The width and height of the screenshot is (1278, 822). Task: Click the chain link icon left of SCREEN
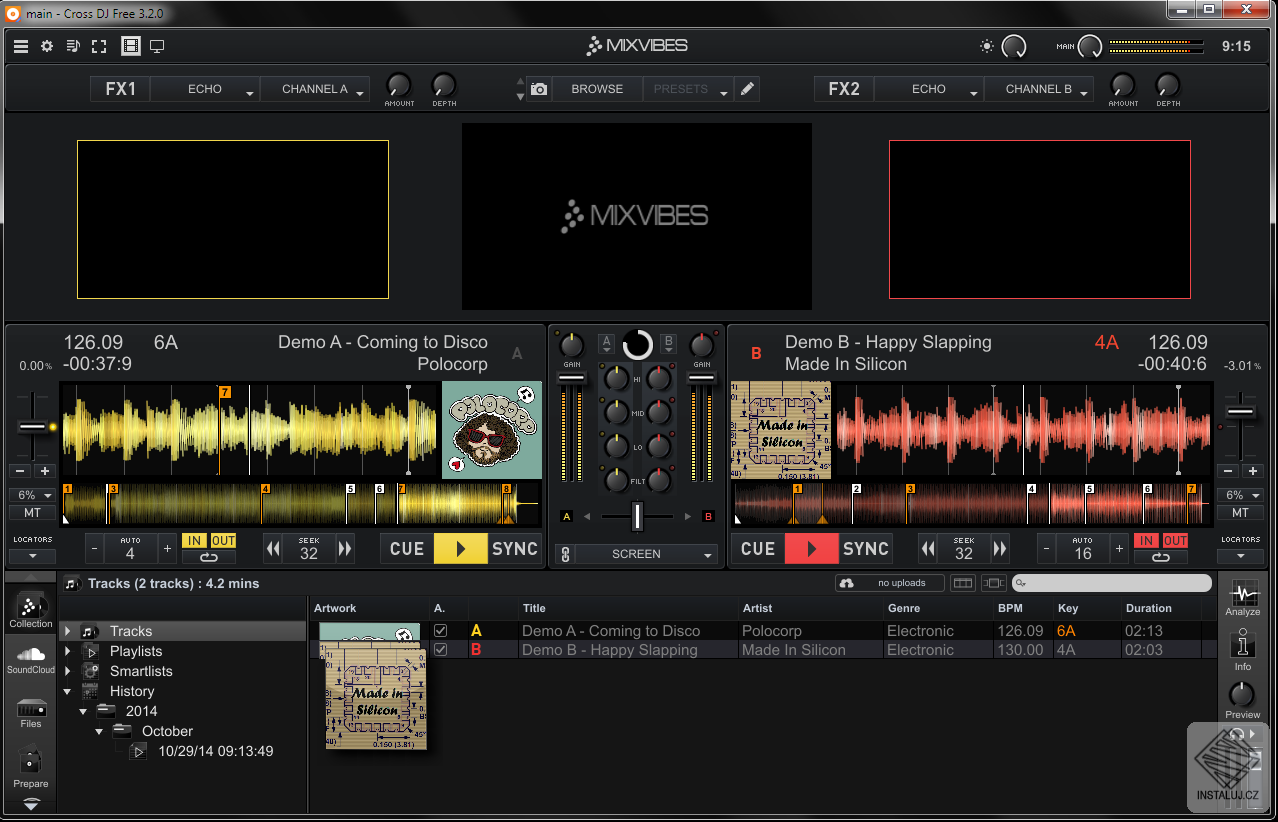(x=565, y=554)
